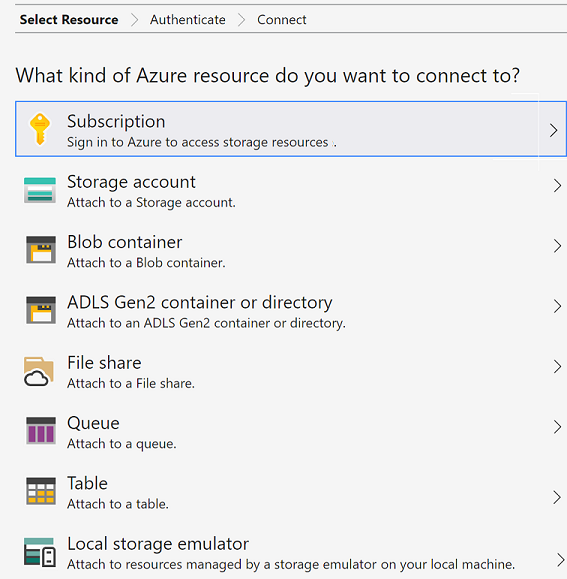Click the "What kind of Azure resource" heading

(x=268, y=76)
